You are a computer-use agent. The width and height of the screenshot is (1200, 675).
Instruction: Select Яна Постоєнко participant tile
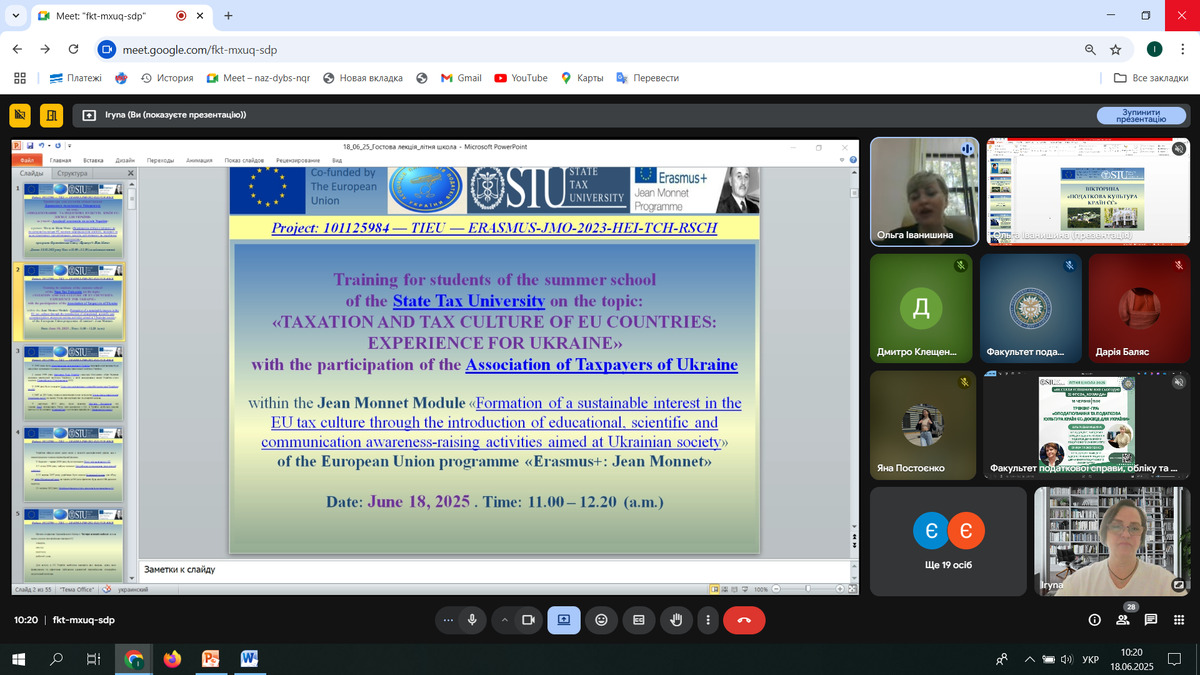[921, 424]
